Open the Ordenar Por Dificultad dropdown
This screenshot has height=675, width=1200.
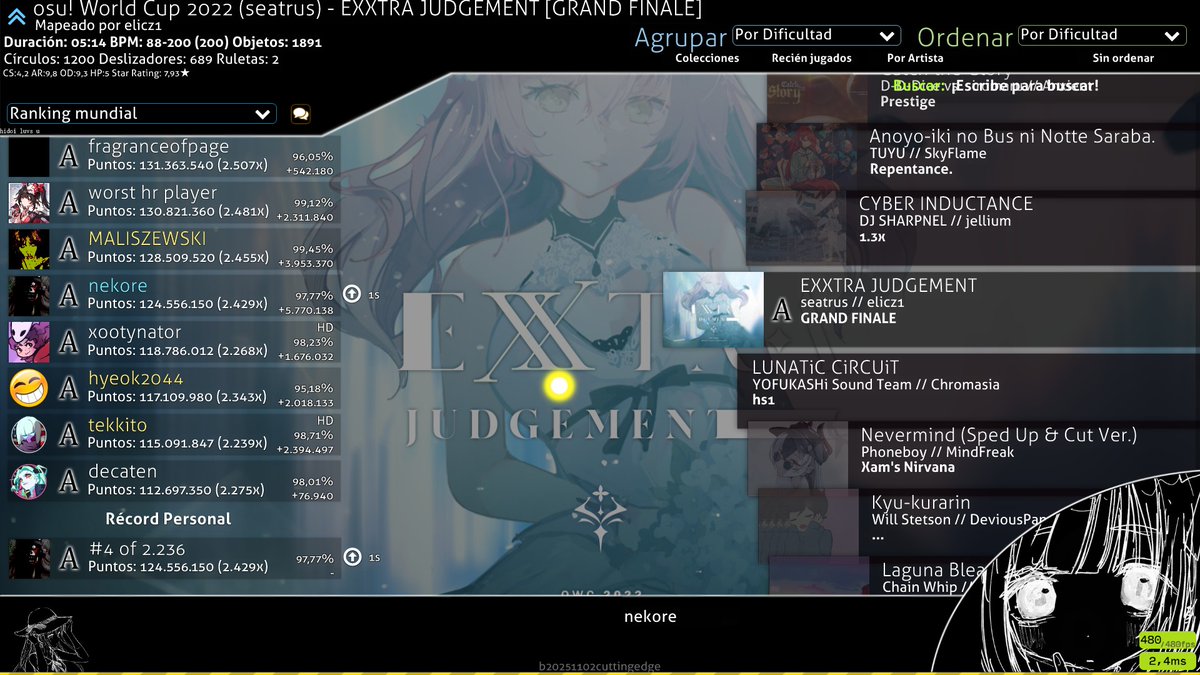point(1102,35)
